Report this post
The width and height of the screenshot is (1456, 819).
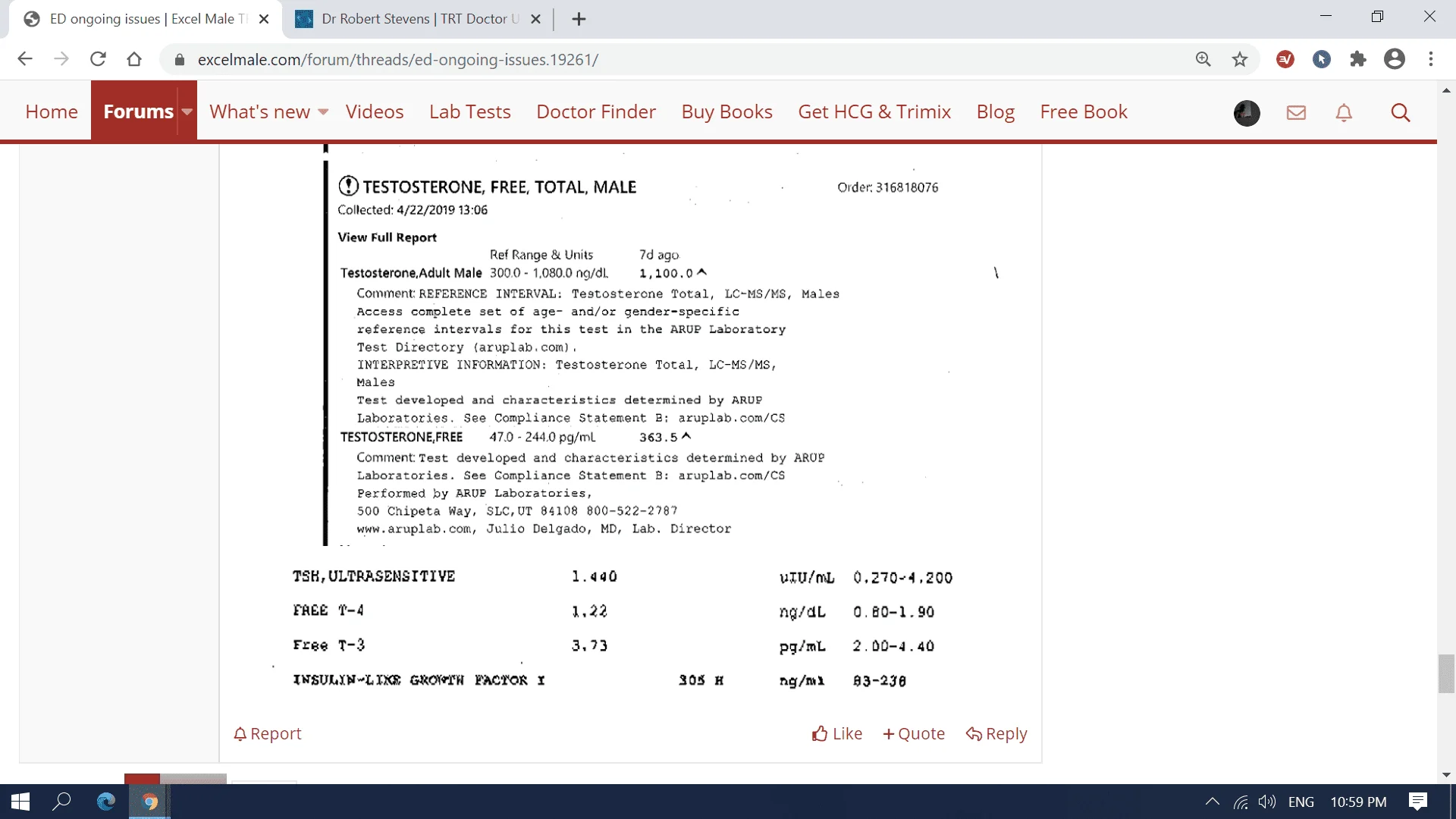[x=268, y=733]
